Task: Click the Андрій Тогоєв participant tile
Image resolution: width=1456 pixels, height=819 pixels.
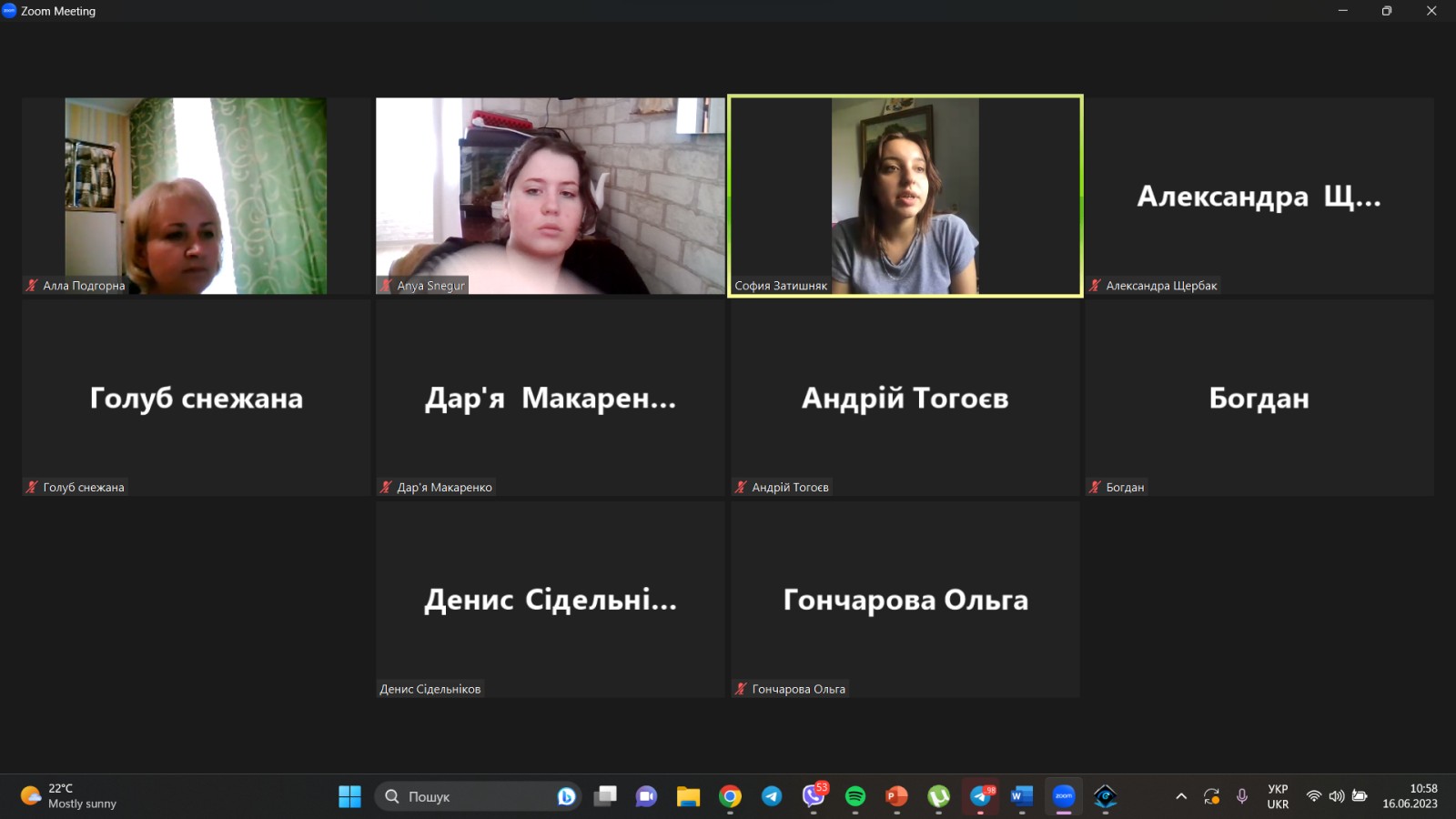Action: 905,398
